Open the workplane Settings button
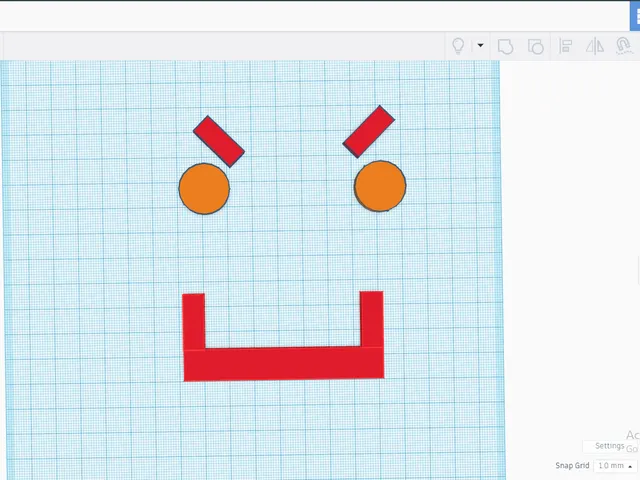 coord(609,446)
